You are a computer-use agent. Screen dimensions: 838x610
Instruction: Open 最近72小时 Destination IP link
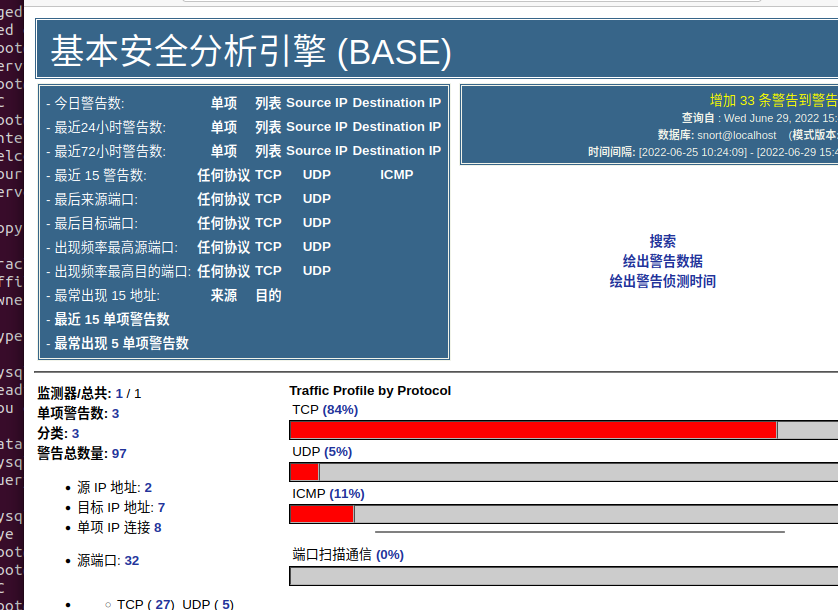click(397, 151)
